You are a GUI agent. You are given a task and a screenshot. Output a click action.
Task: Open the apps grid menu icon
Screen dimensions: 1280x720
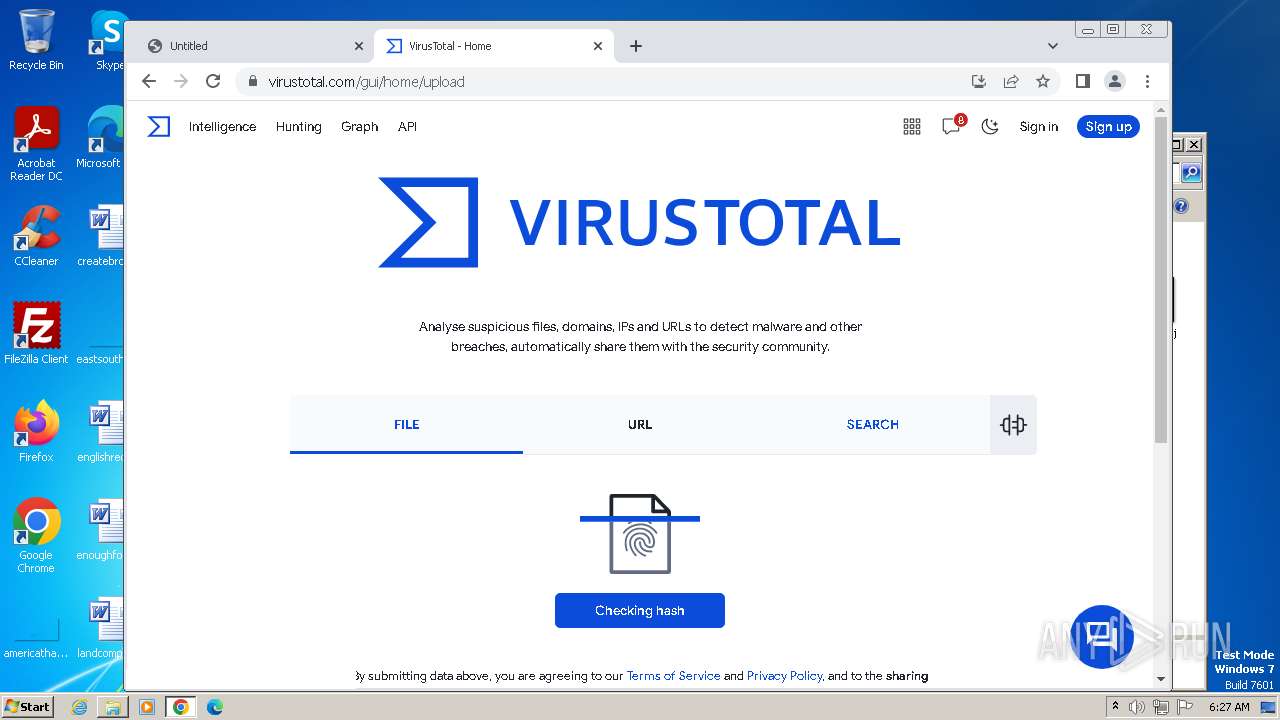(911, 126)
